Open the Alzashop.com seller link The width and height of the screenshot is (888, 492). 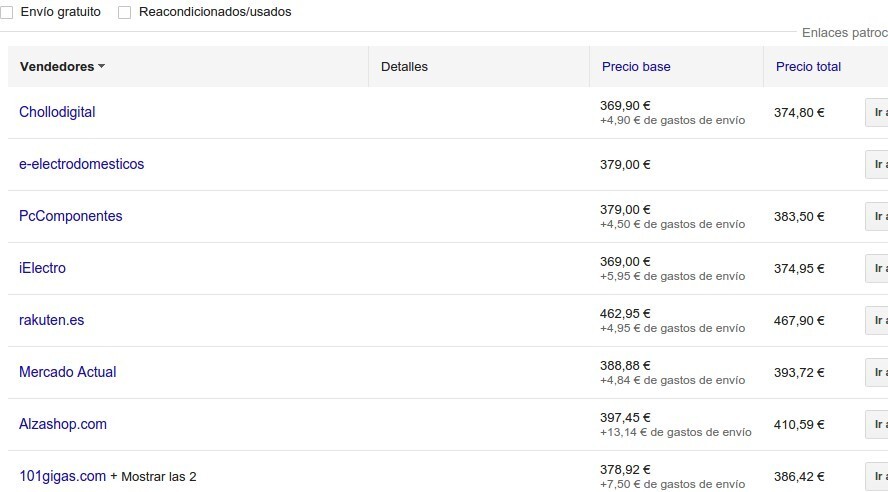[63, 425]
